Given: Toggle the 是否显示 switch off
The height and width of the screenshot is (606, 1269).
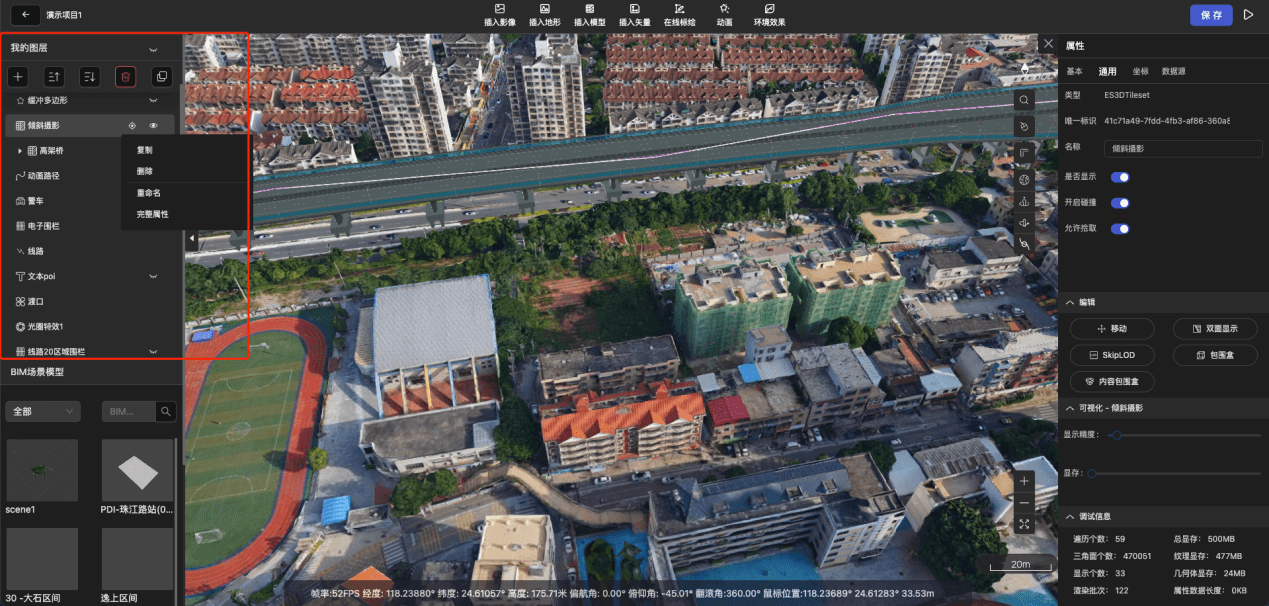Looking at the screenshot, I should click(x=1120, y=177).
